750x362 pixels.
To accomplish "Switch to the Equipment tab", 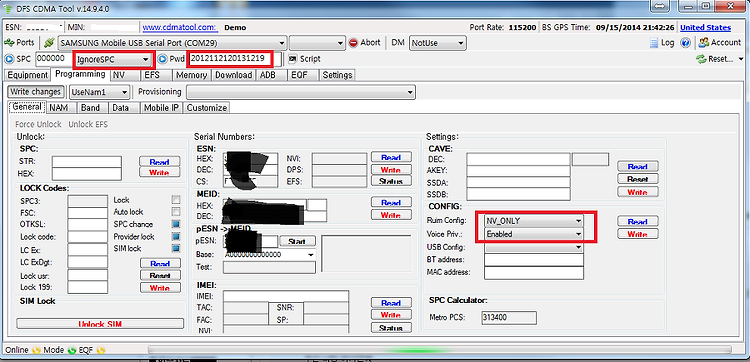I will 28,75.
